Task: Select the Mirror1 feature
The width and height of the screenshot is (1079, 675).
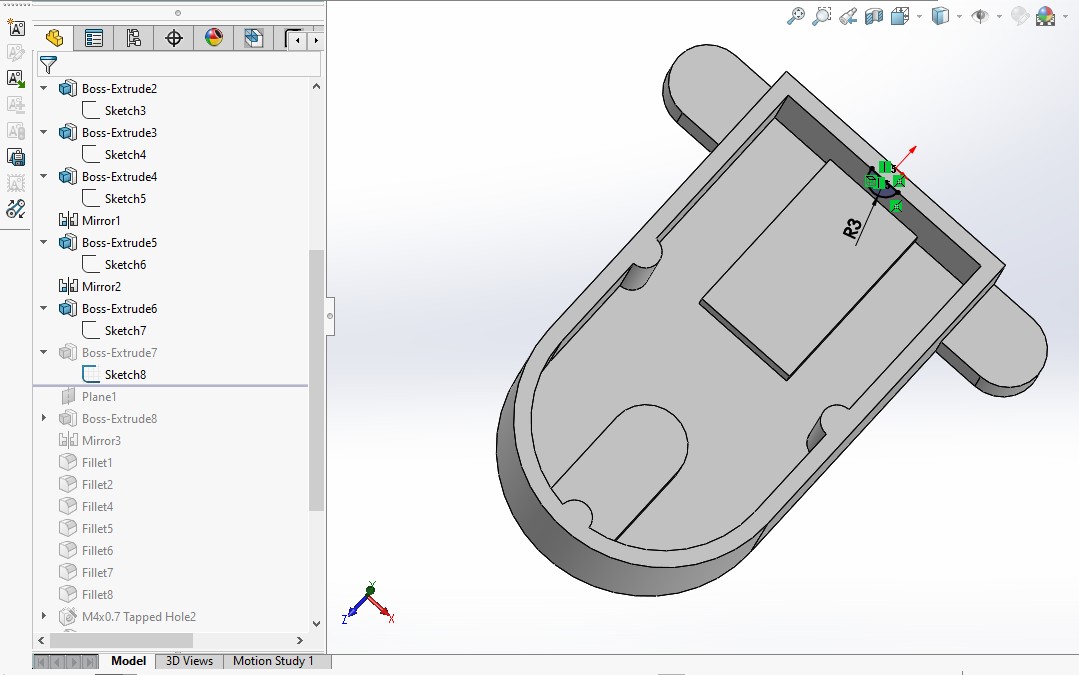Action: pos(101,221)
